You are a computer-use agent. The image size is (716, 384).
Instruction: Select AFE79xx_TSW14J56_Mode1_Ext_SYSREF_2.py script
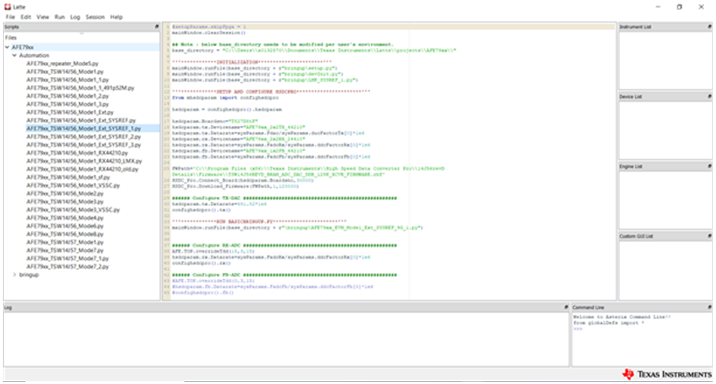point(83,137)
